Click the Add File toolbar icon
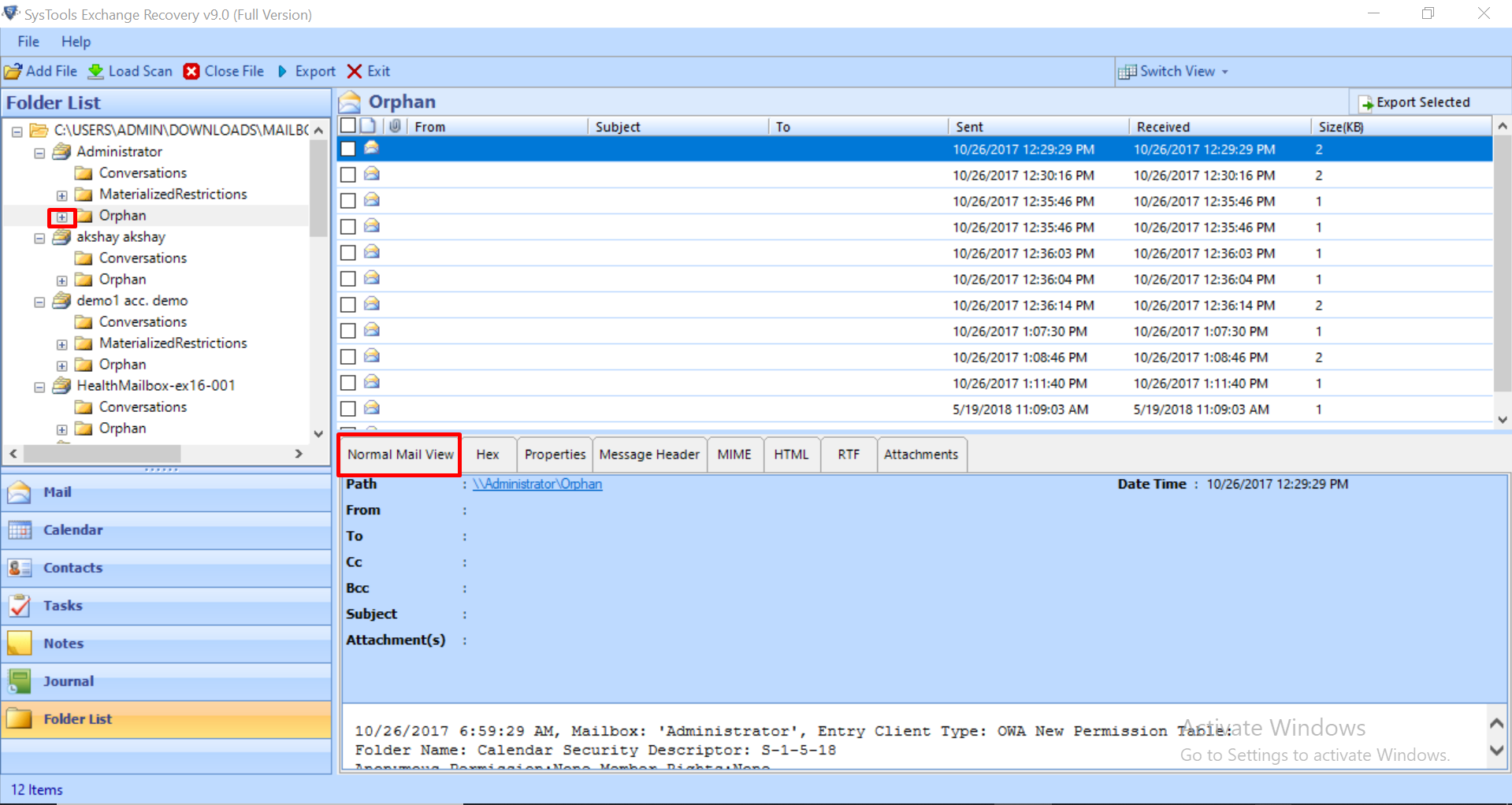This screenshot has height=805, width=1512. coord(13,72)
